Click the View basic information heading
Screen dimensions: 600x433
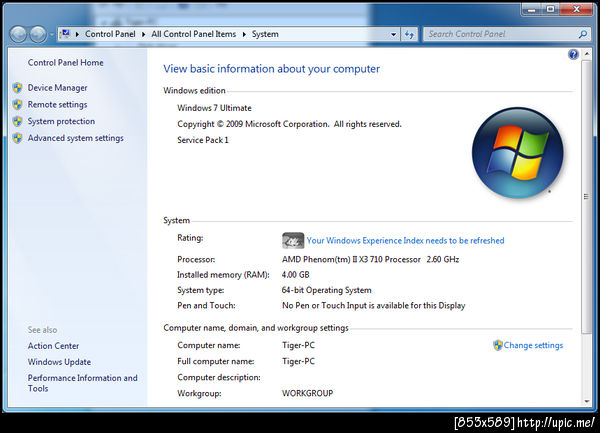[271, 69]
